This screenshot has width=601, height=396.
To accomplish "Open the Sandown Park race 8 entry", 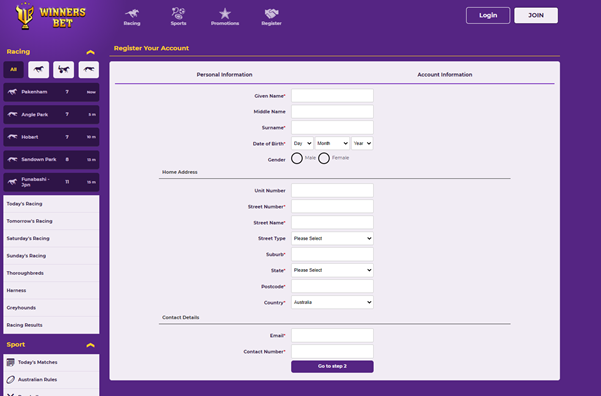I will point(51,159).
